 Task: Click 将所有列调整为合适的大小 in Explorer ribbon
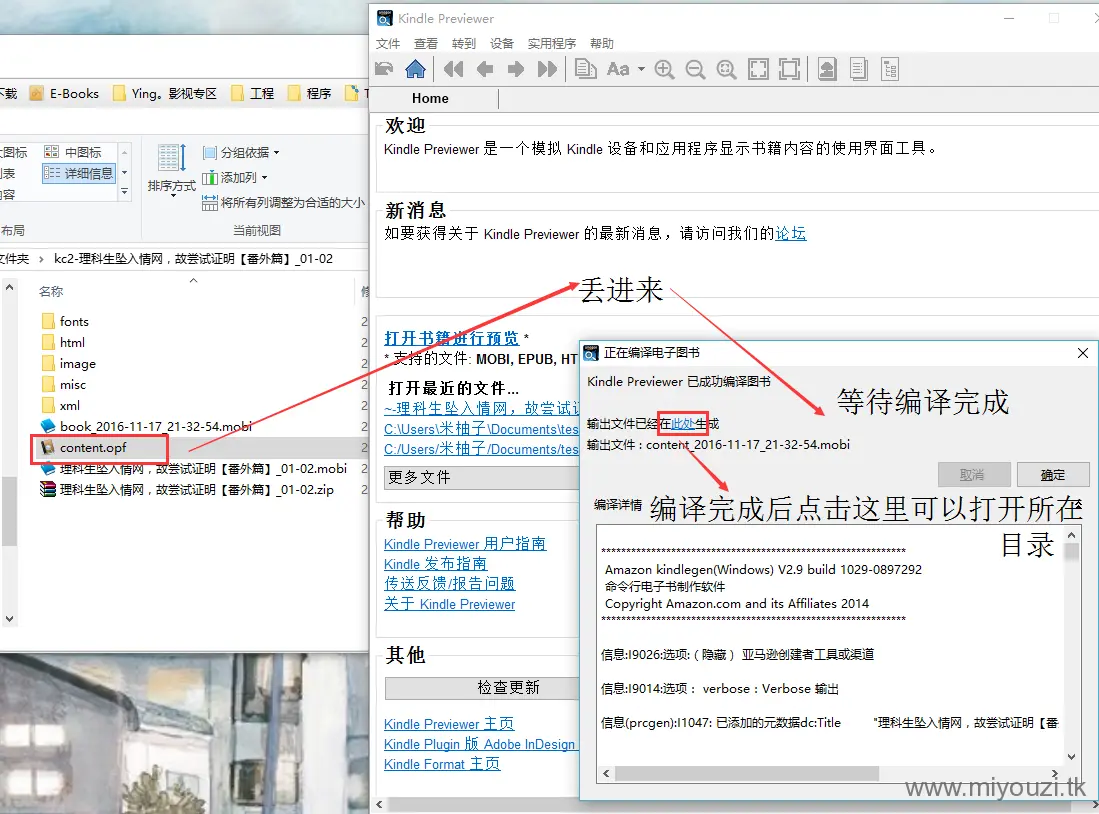[x=283, y=203]
